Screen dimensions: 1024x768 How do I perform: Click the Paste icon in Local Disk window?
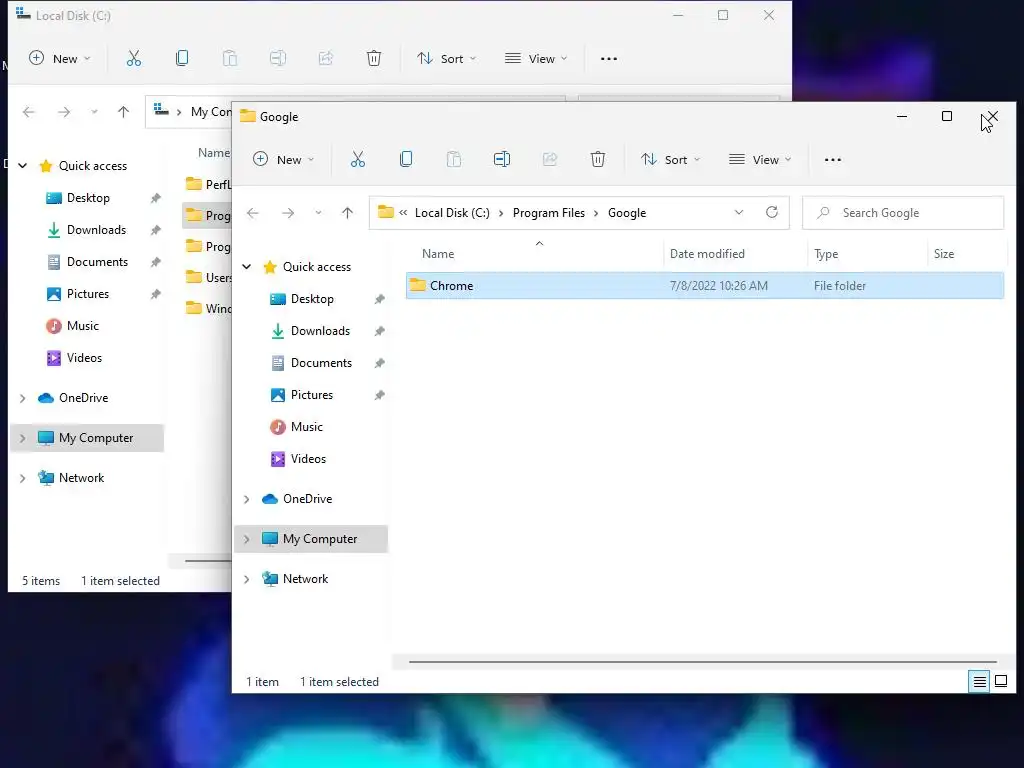coord(230,59)
